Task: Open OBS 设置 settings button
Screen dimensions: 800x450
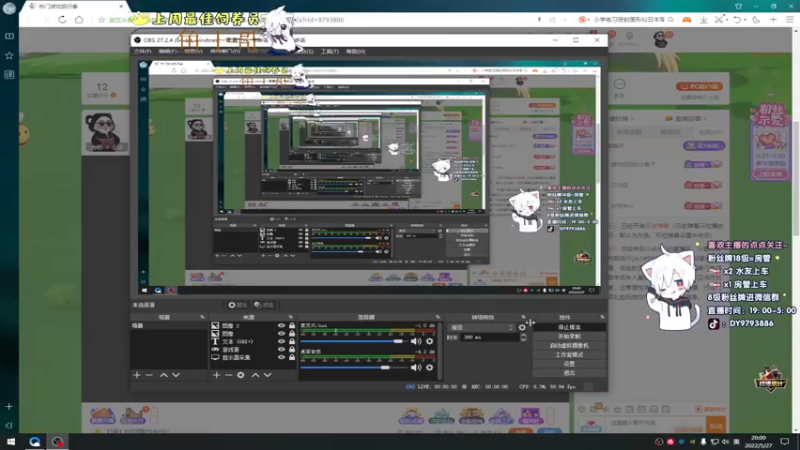Action: click(x=569, y=364)
